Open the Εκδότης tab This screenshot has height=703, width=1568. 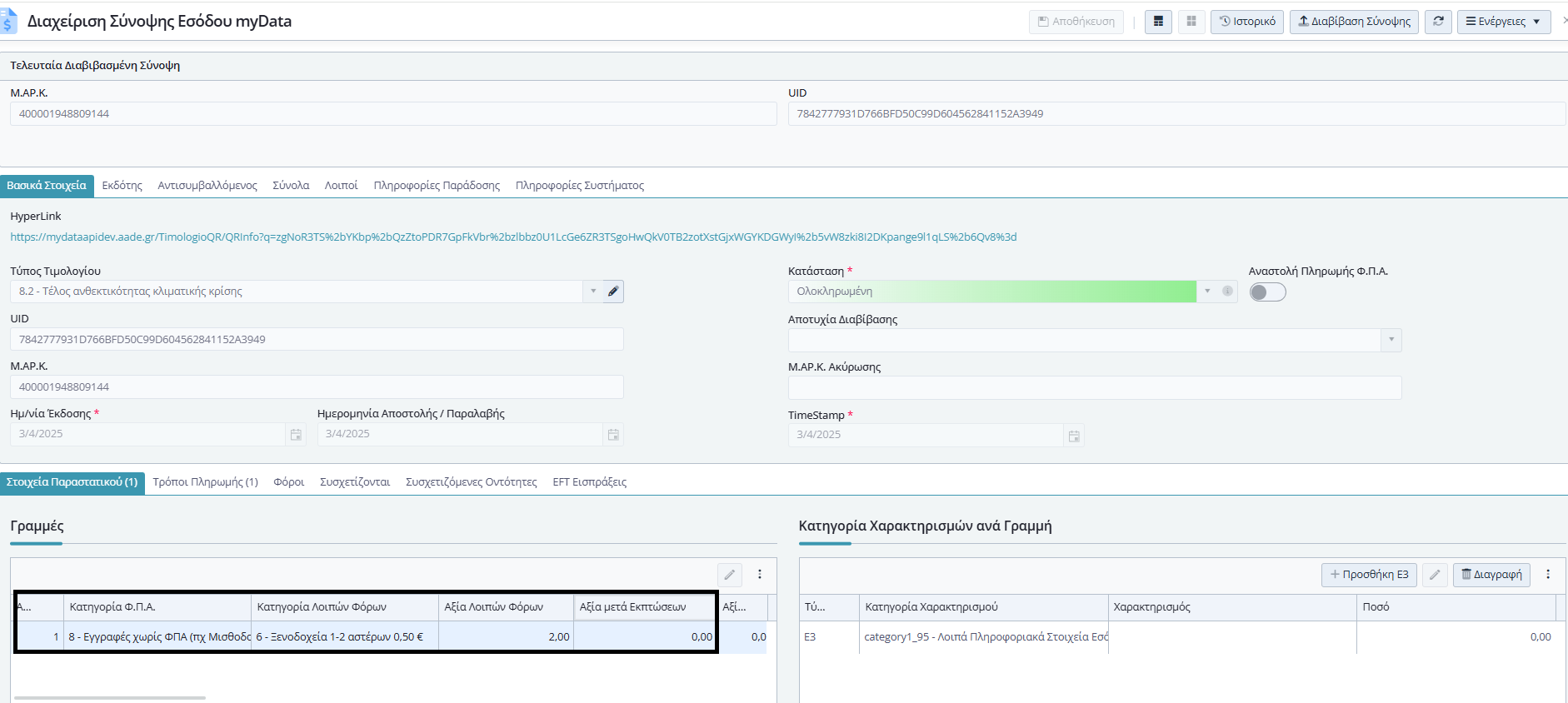pyautogui.click(x=122, y=186)
